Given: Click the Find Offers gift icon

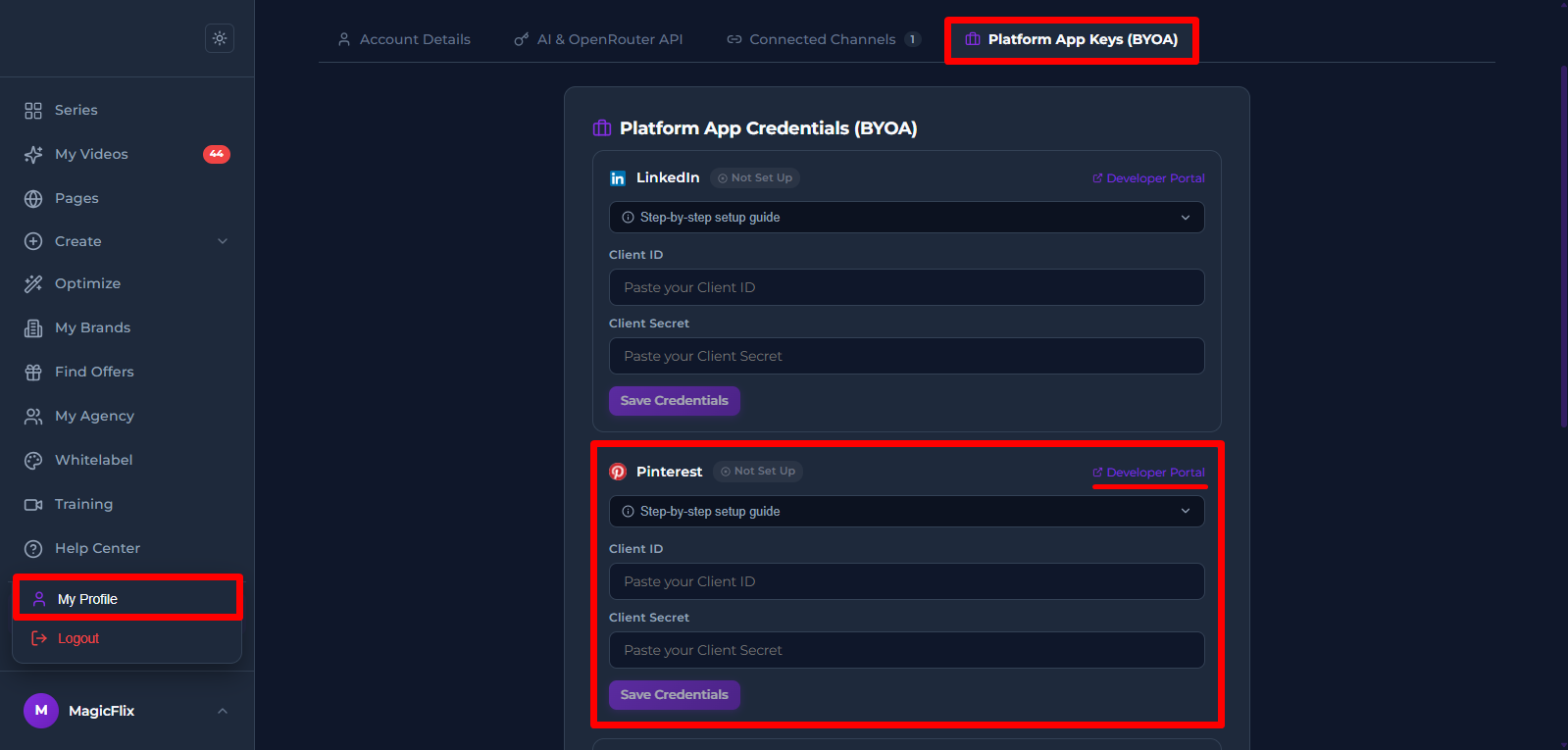Looking at the screenshot, I should click(x=33, y=372).
